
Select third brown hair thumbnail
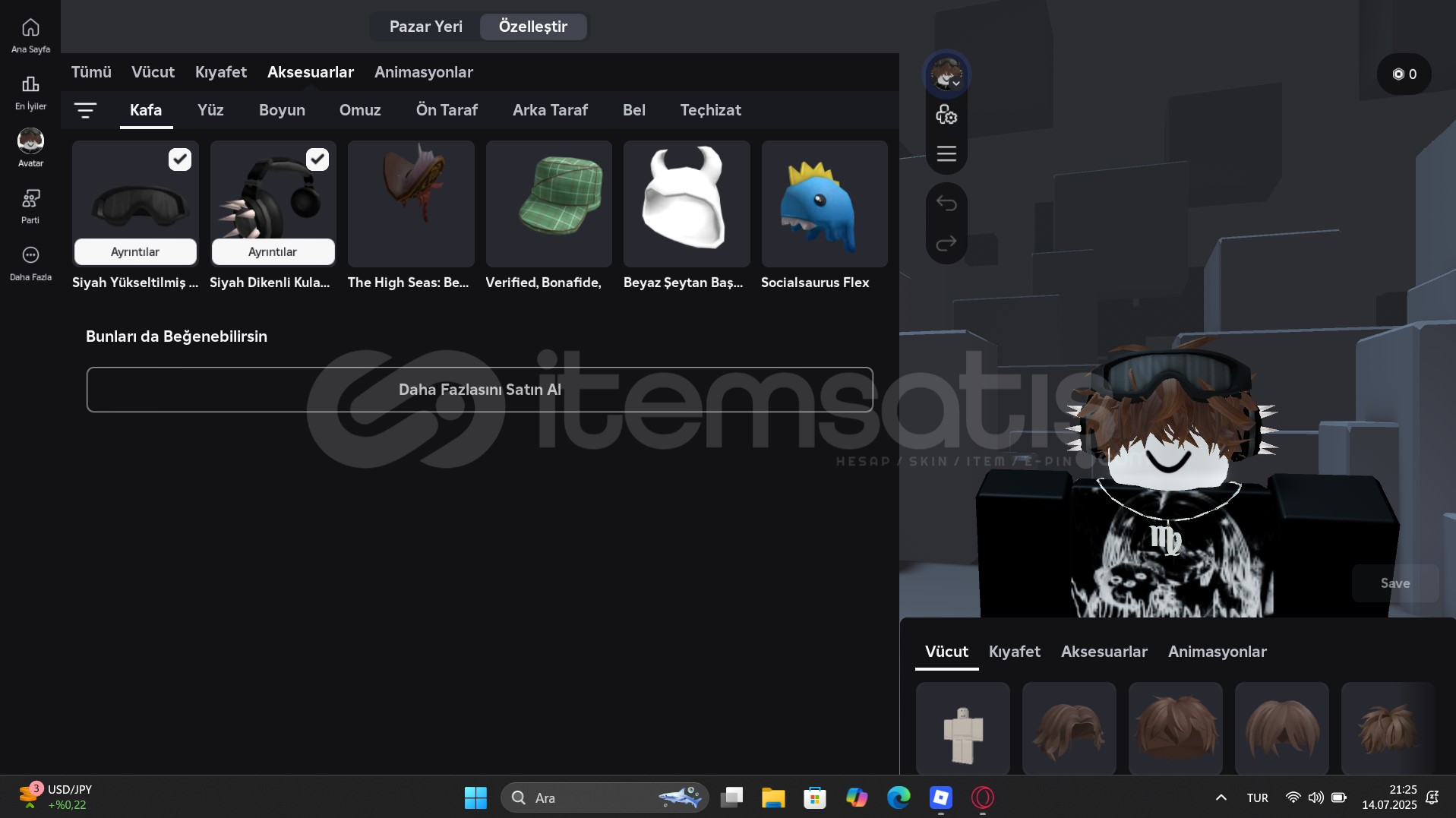click(1281, 728)
